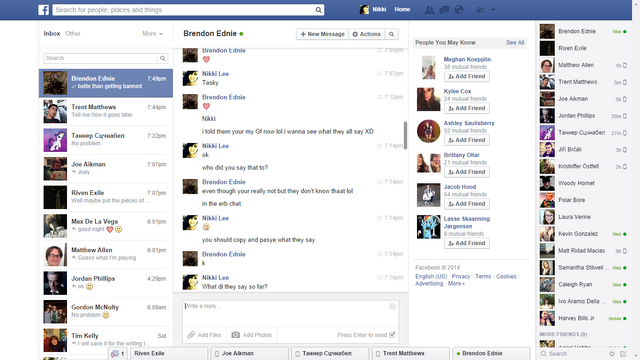Switch to the Other messages tab

[x=73, y=33]
